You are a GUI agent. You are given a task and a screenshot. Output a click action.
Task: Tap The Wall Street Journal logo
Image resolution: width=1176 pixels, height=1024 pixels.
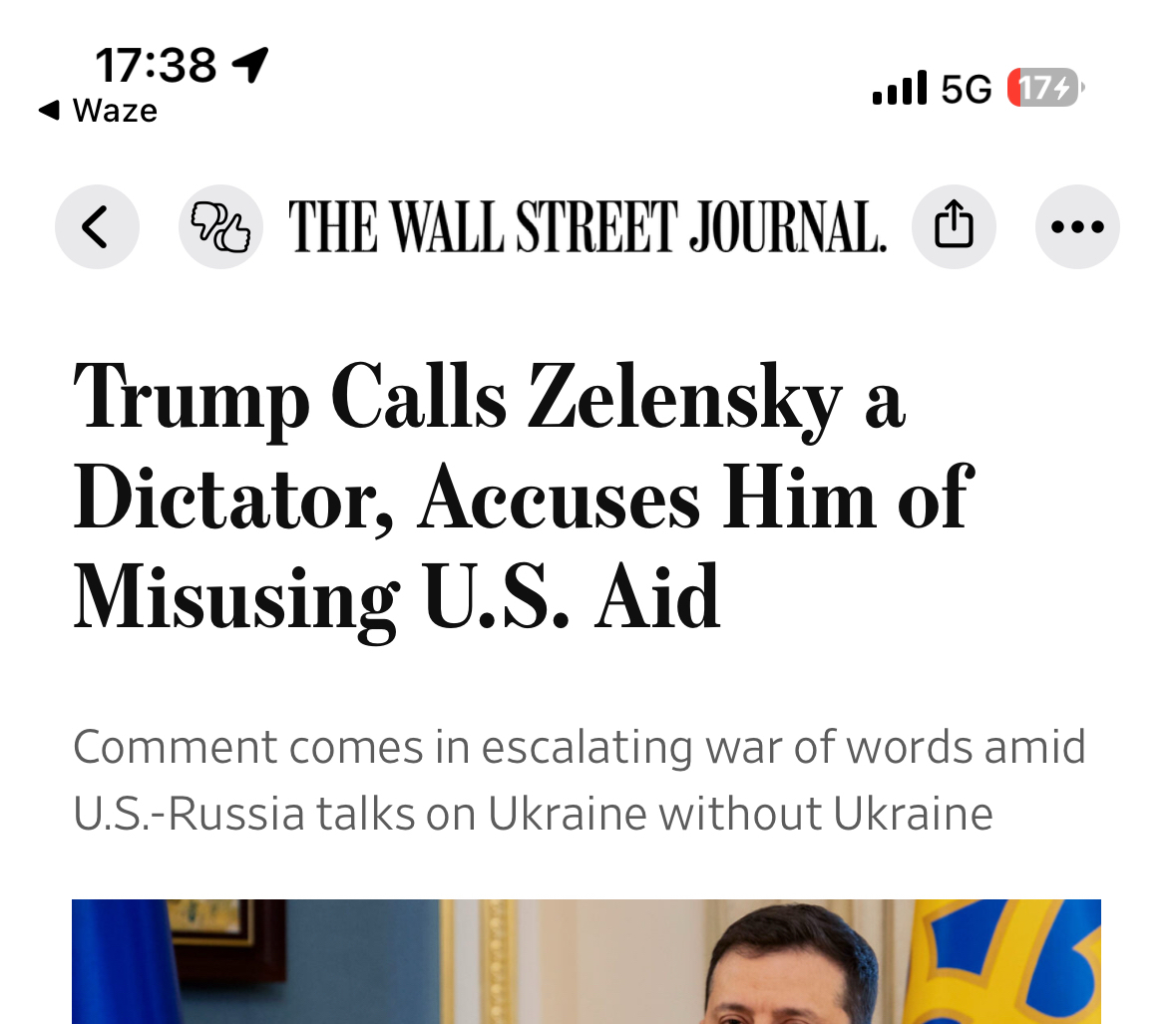(587, 226)
